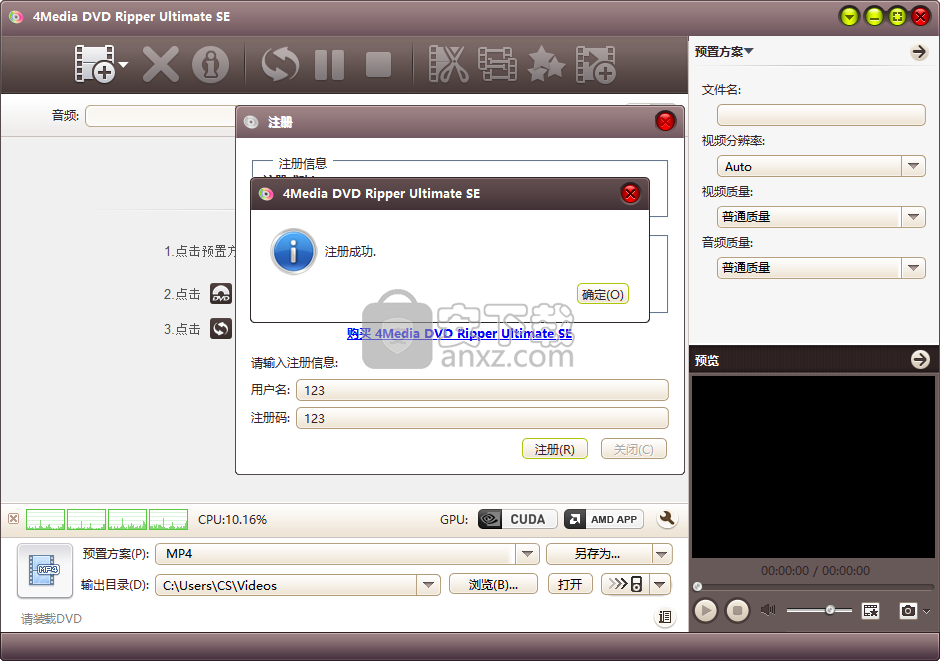Click the arrow beside 预置方案 panel
The image size is (940, 661).
(x=918, y=52)
